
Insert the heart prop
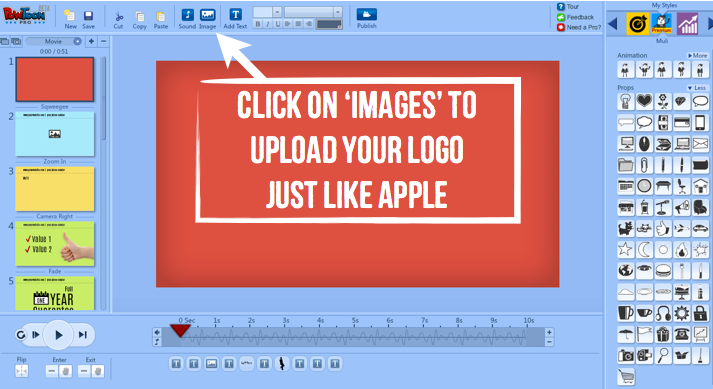click(x=644, y=101)
